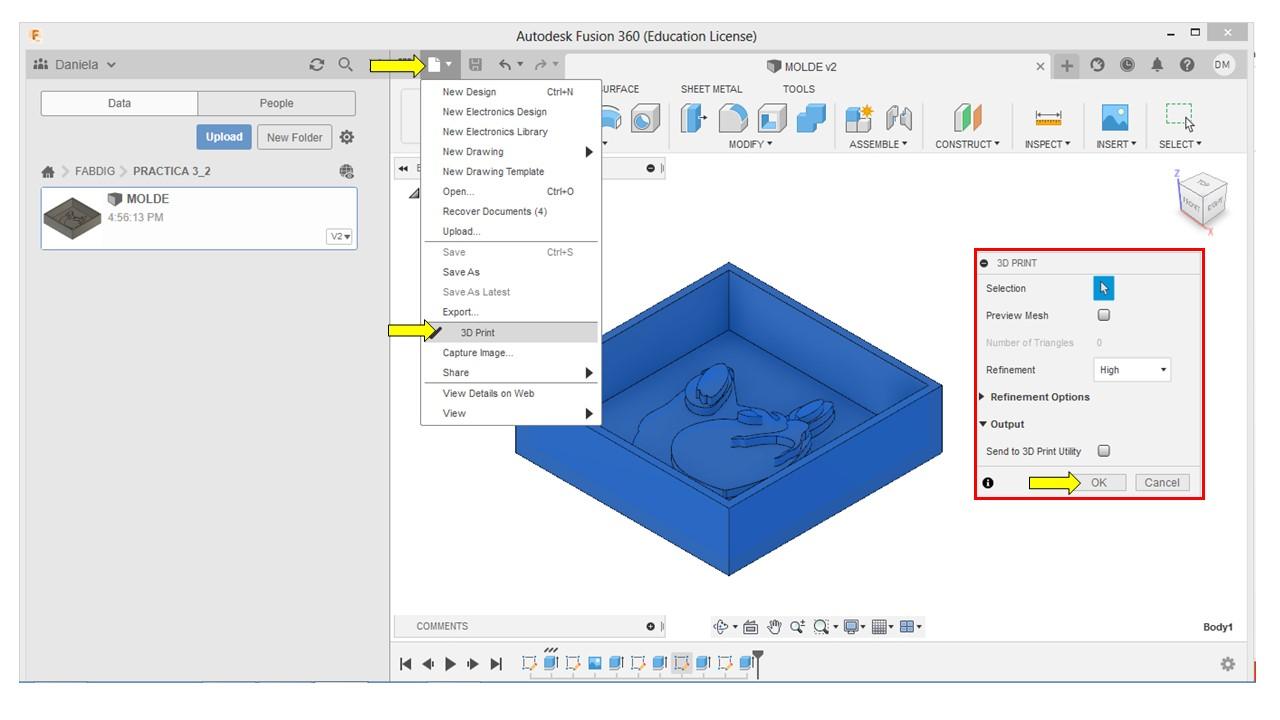Activate the window Select tool
Image resolution: width=1280 pixels, height=720 pixels.
[1182, 117]
